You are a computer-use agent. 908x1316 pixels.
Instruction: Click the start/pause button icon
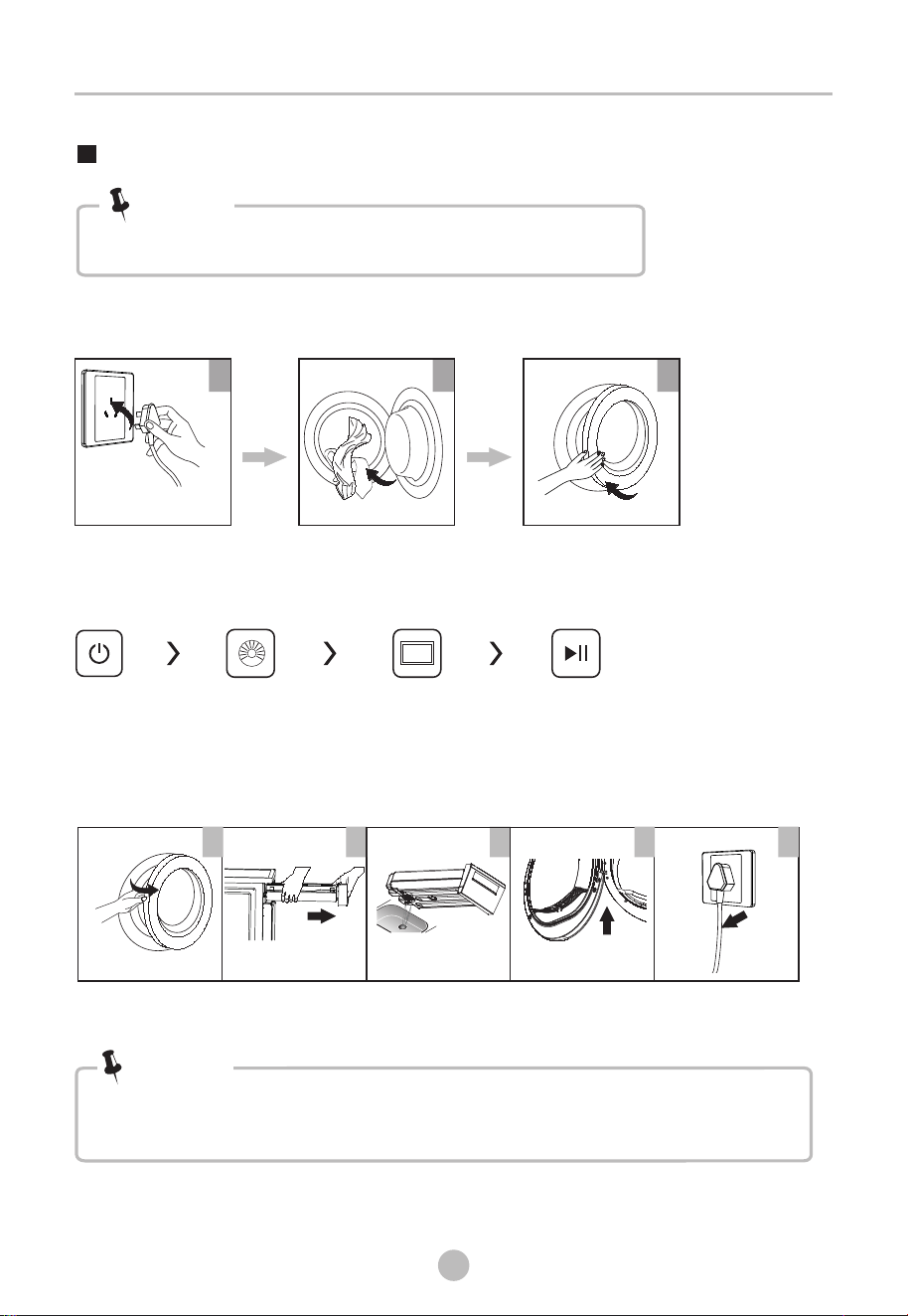576,654
